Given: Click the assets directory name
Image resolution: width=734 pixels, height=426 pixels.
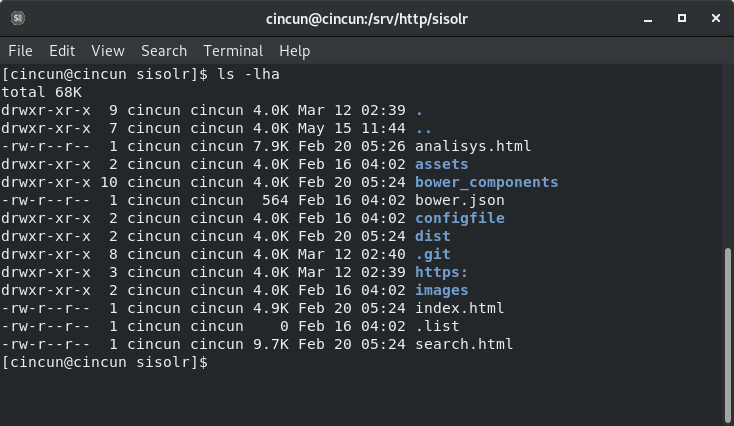Looking at the screenshot, I should click(x=441, y=164).
